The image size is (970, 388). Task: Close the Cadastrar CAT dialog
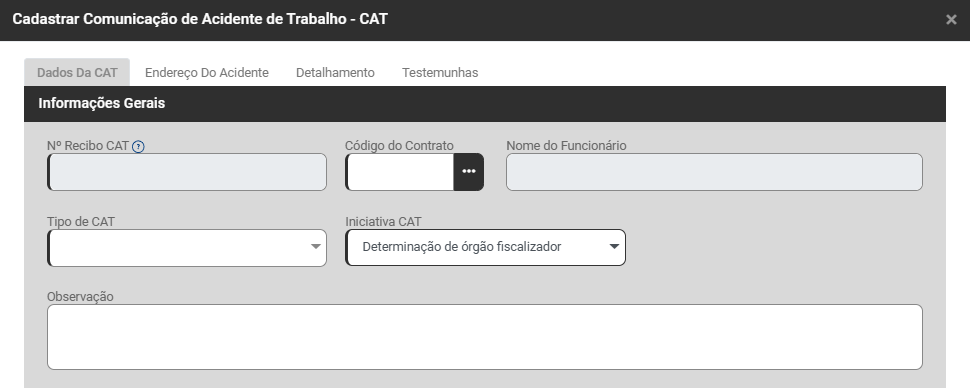click(951, 20)
